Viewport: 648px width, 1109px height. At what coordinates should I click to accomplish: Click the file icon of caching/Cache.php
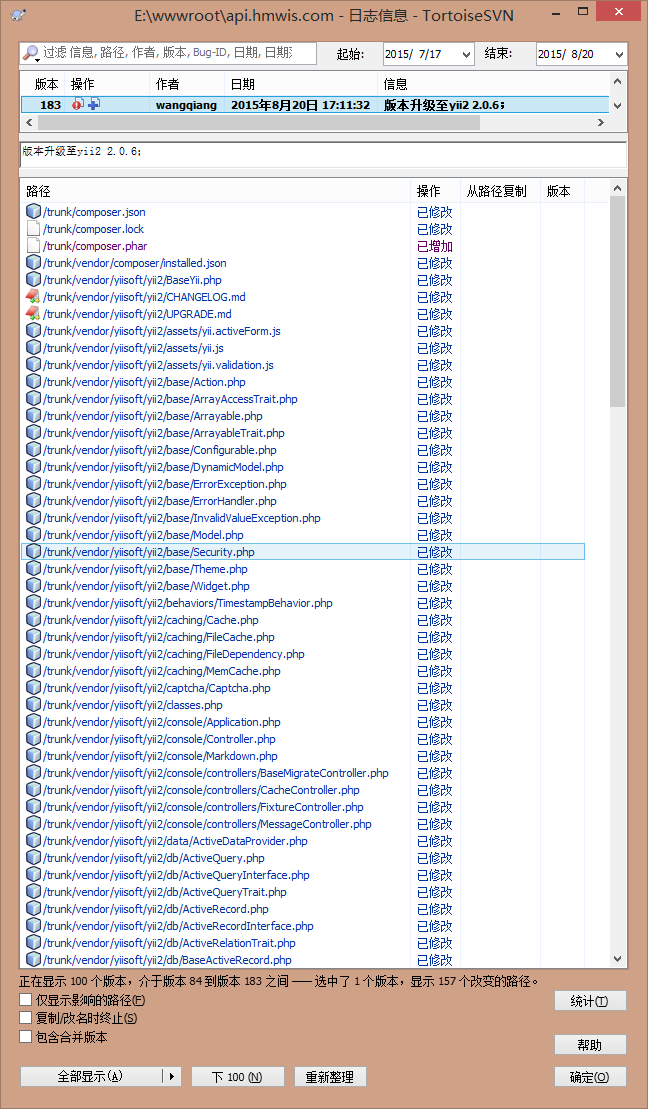(33, 620)
